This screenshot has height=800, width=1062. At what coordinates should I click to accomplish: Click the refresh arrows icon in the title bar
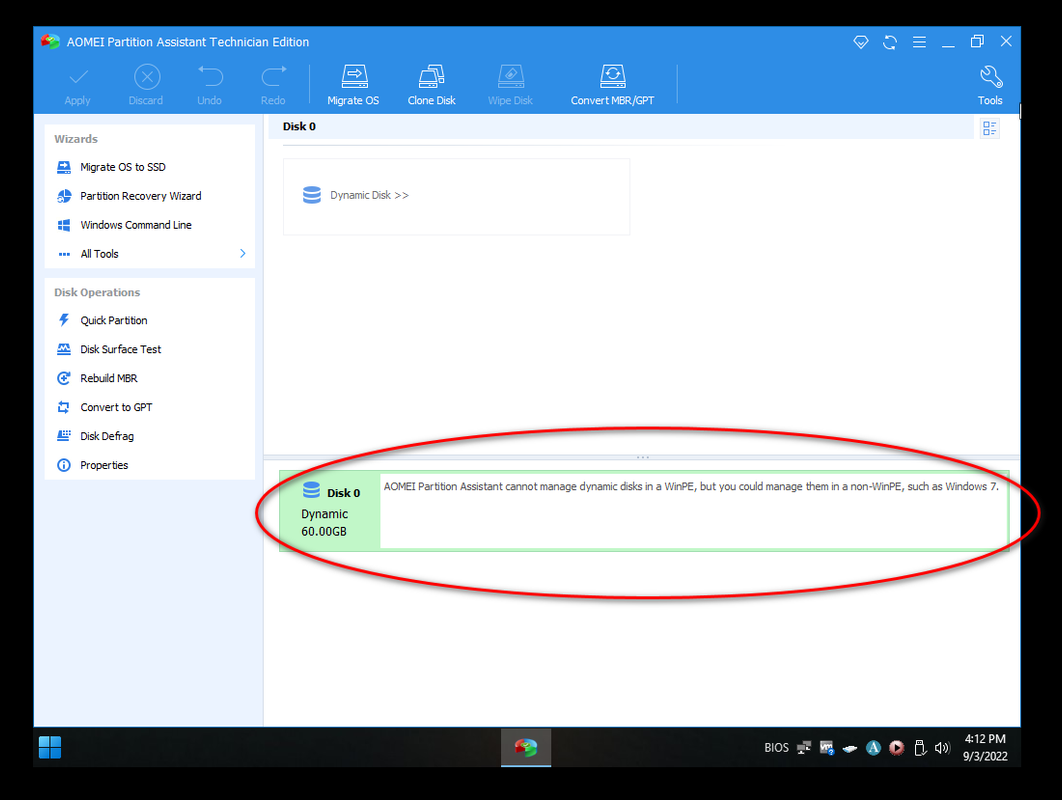tap(890, 42)
